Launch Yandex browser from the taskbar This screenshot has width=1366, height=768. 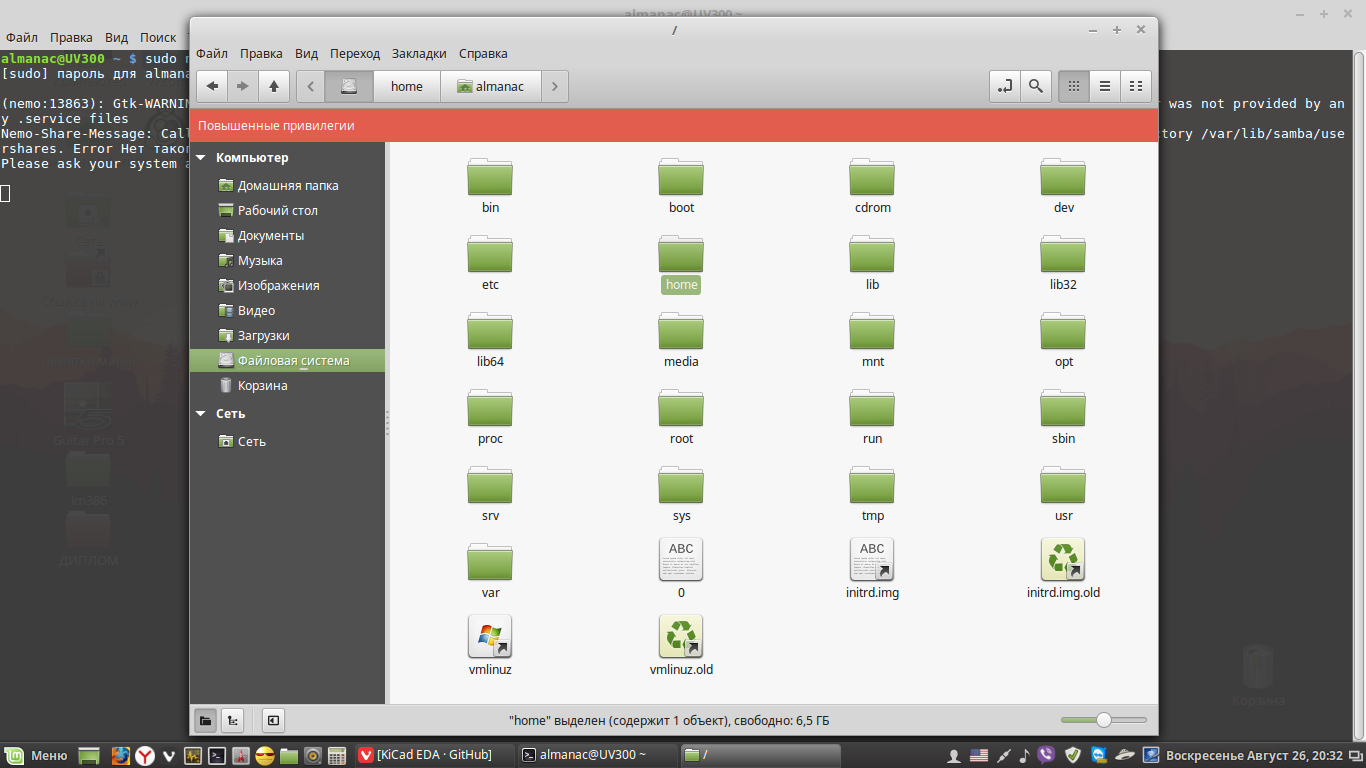pos(145,755)
